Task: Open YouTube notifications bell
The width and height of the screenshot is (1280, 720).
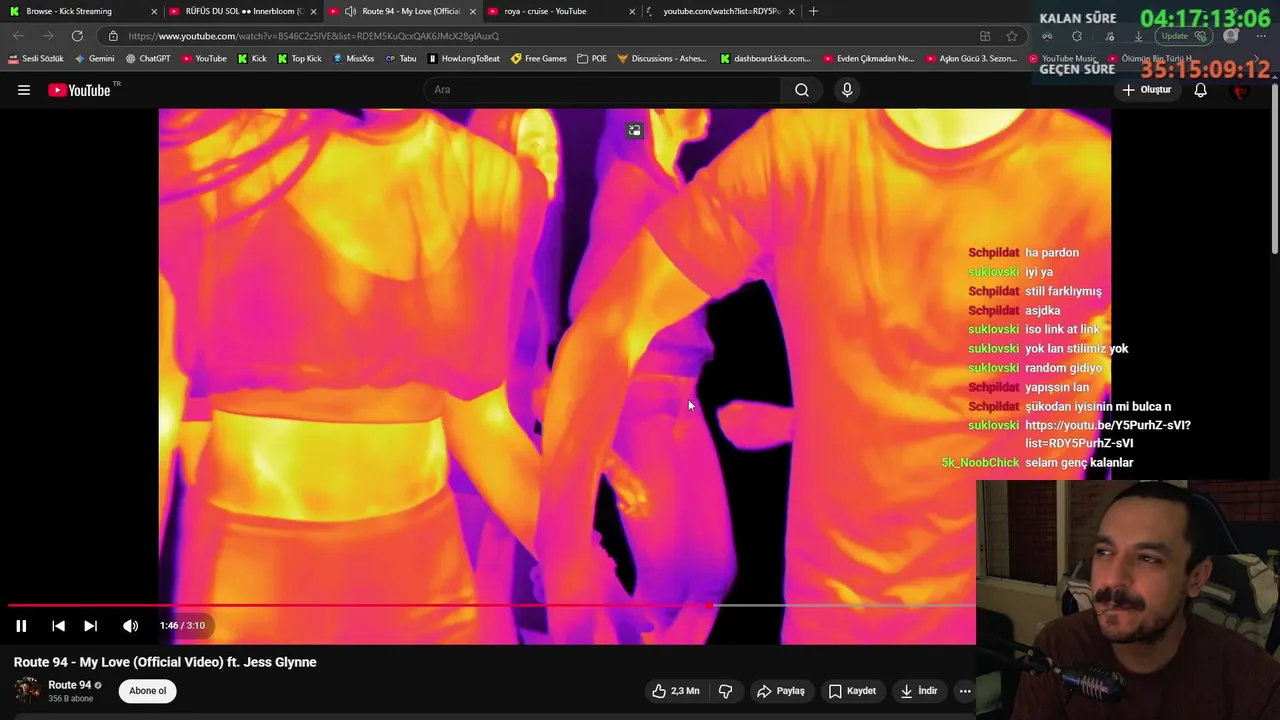Action: tap(1201, 90)
